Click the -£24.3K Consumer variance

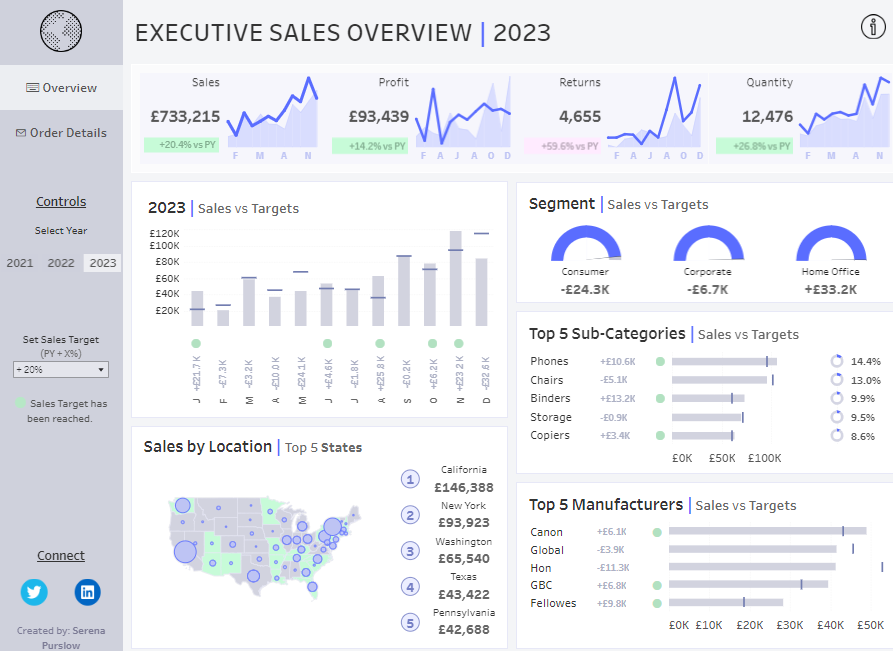tap(585, 289)
